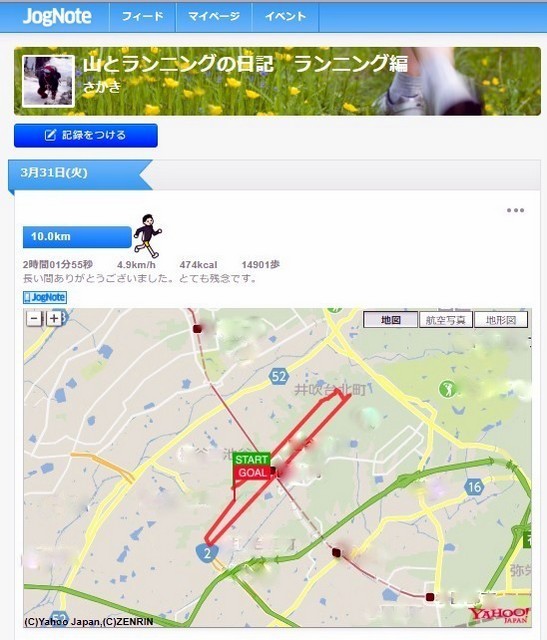The width and height of the screenshot is (547, 640).
Task: Click the green START flag marker
Action: (251, 459)
